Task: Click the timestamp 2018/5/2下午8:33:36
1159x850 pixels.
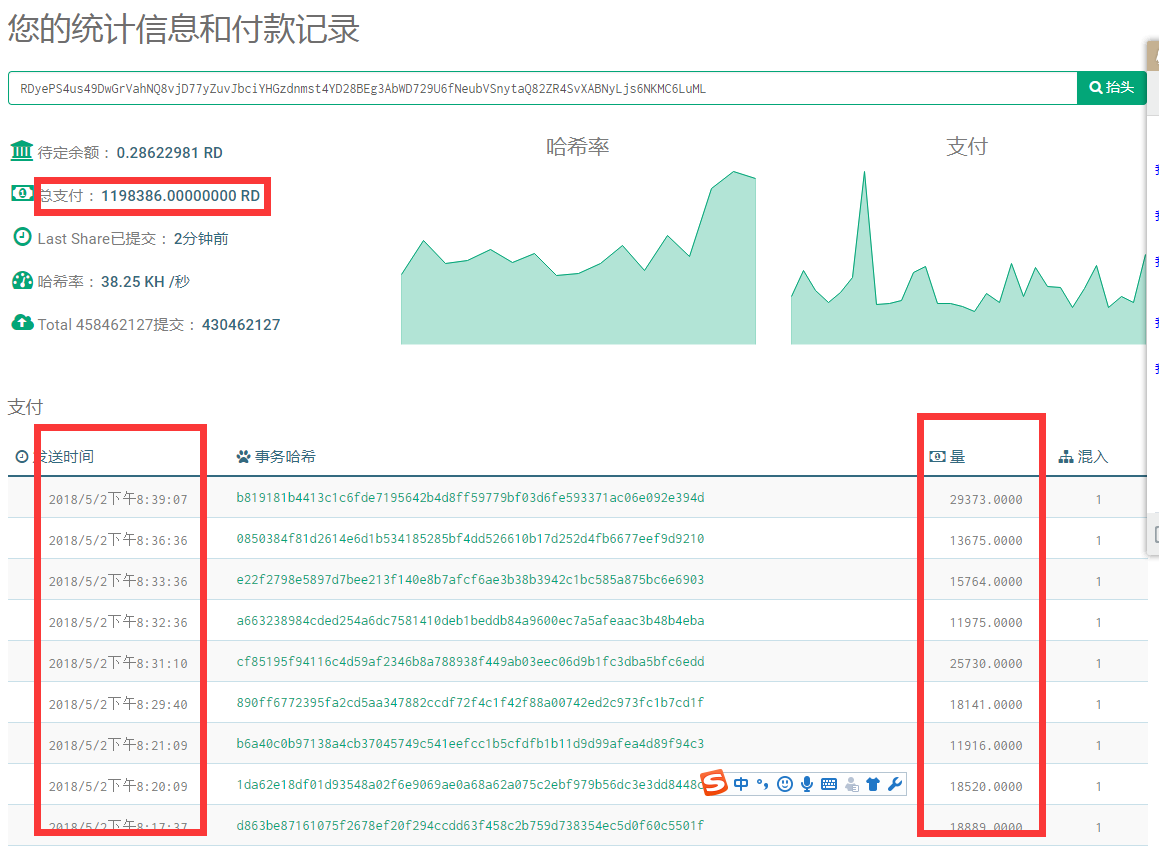Action: (x=118, y=581)
